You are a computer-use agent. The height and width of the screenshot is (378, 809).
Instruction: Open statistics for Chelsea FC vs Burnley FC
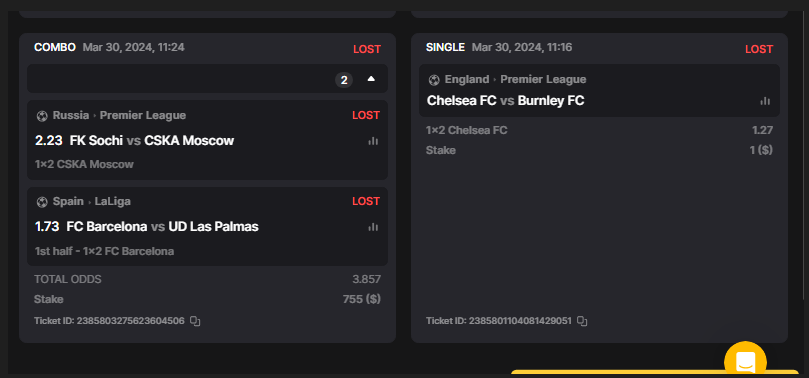tap(765, 101)
